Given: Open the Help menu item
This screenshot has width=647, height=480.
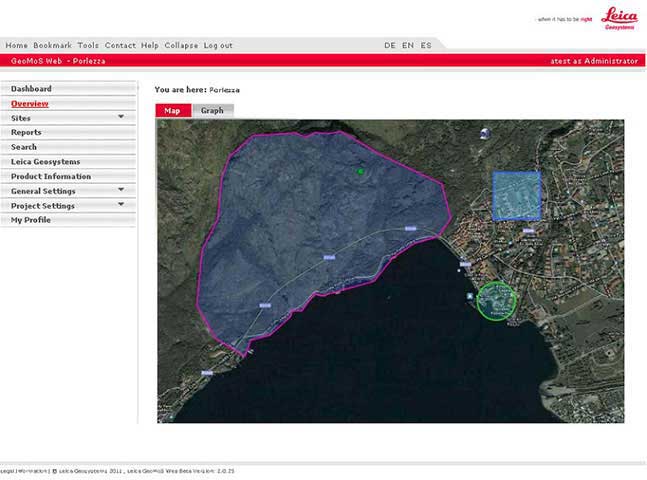Looking at the screenshot, I should pyautogui.click(x=150, y=45).
